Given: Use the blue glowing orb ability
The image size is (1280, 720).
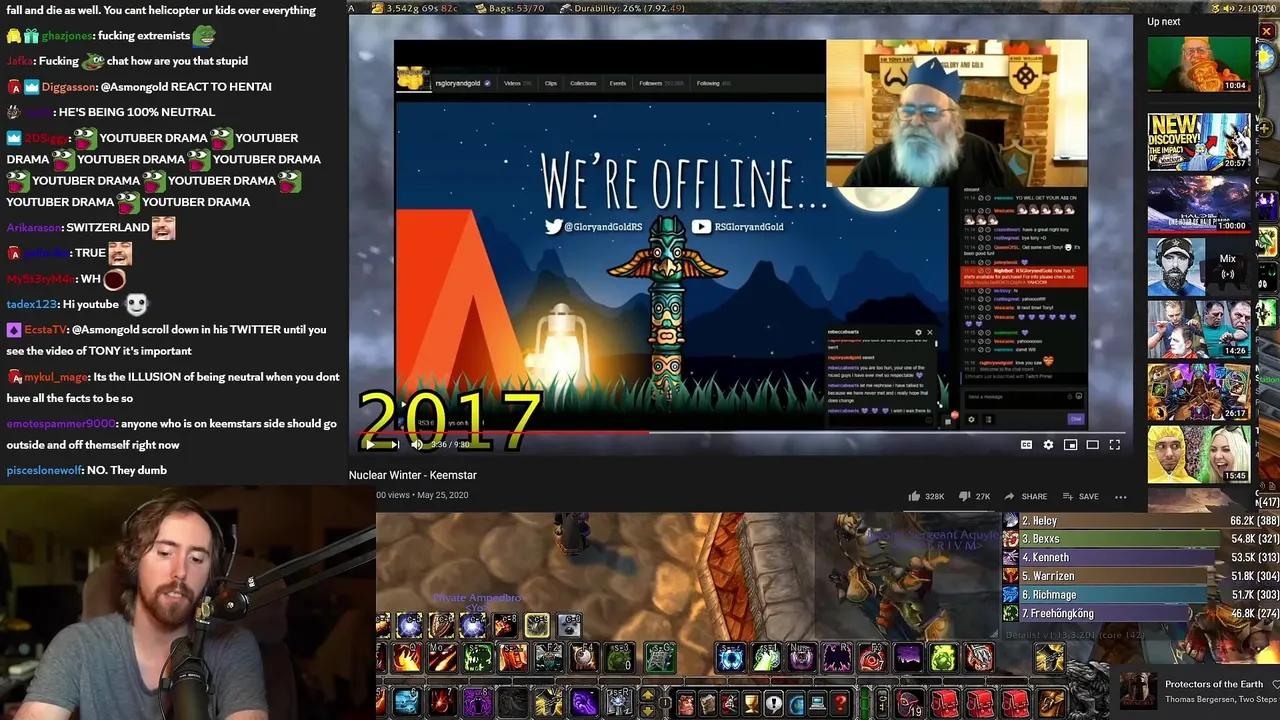Looking at the screenshot, I should tap(731, 657).
